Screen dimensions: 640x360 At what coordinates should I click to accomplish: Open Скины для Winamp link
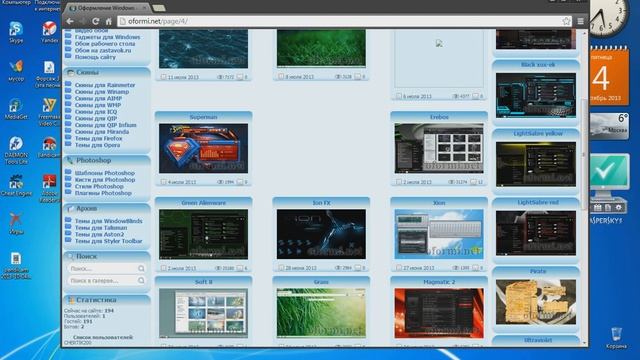102,91
